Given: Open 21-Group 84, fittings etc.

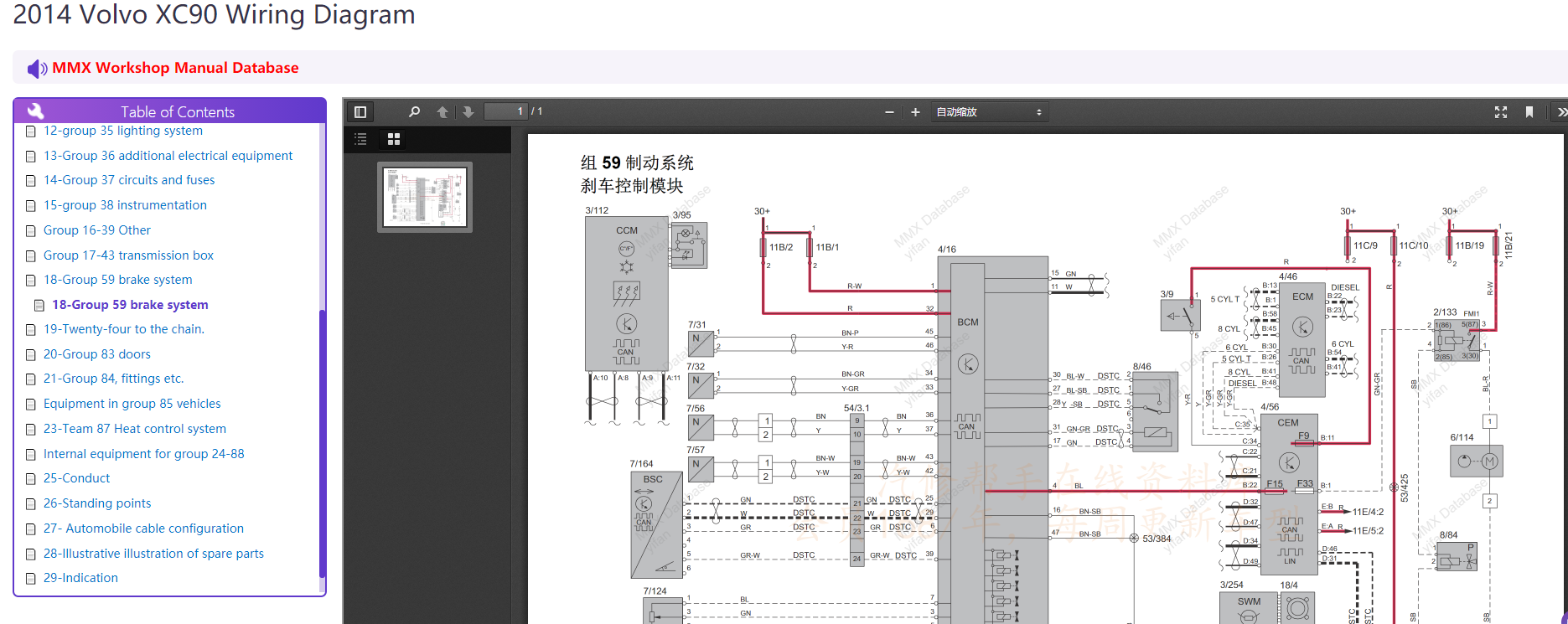Looking at the screenshot, I should 113,379.
